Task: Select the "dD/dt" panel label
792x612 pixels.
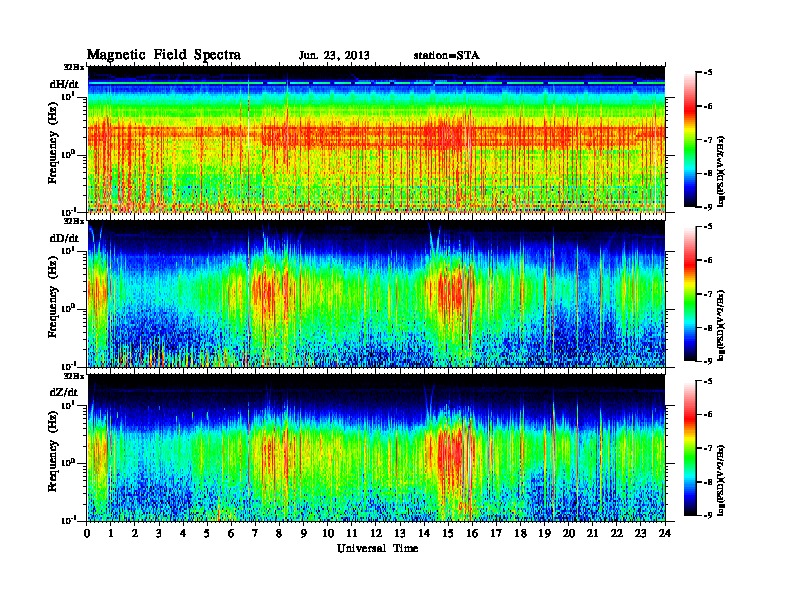Action: pyautogui.click(x=64, y=238)
